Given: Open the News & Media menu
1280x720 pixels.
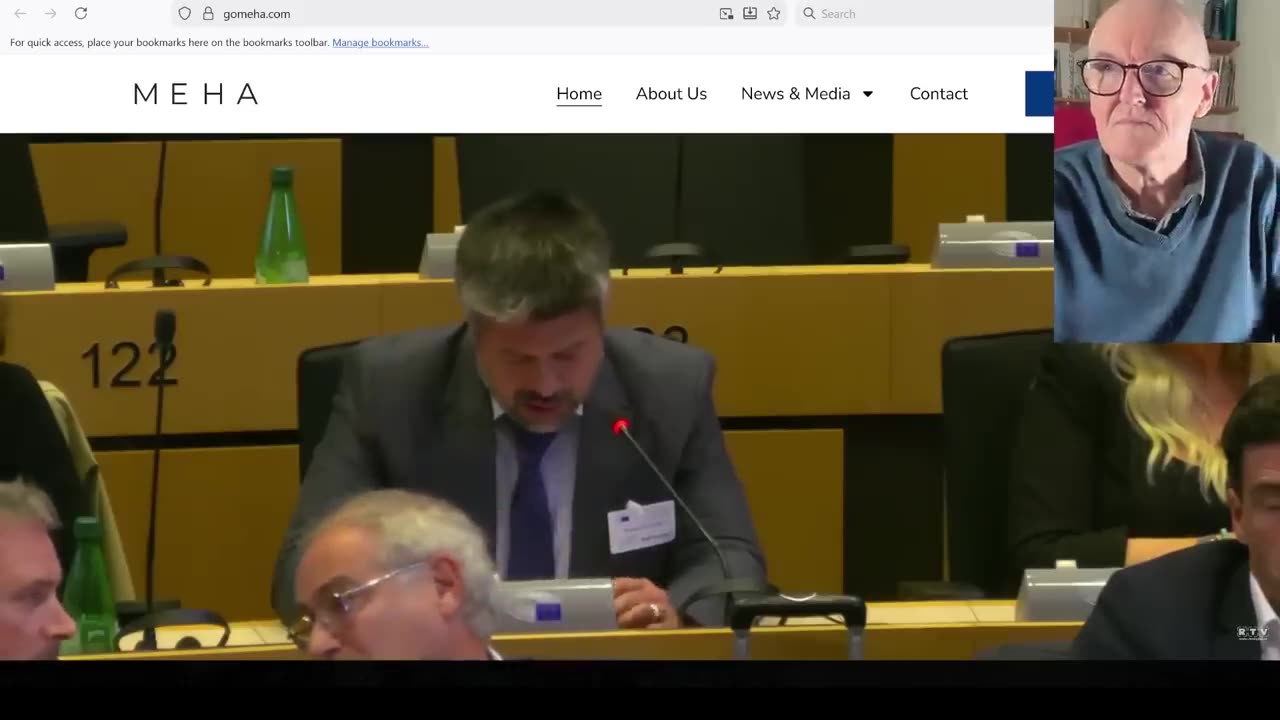Looking at the screenshot, I should tap(796, 94).
